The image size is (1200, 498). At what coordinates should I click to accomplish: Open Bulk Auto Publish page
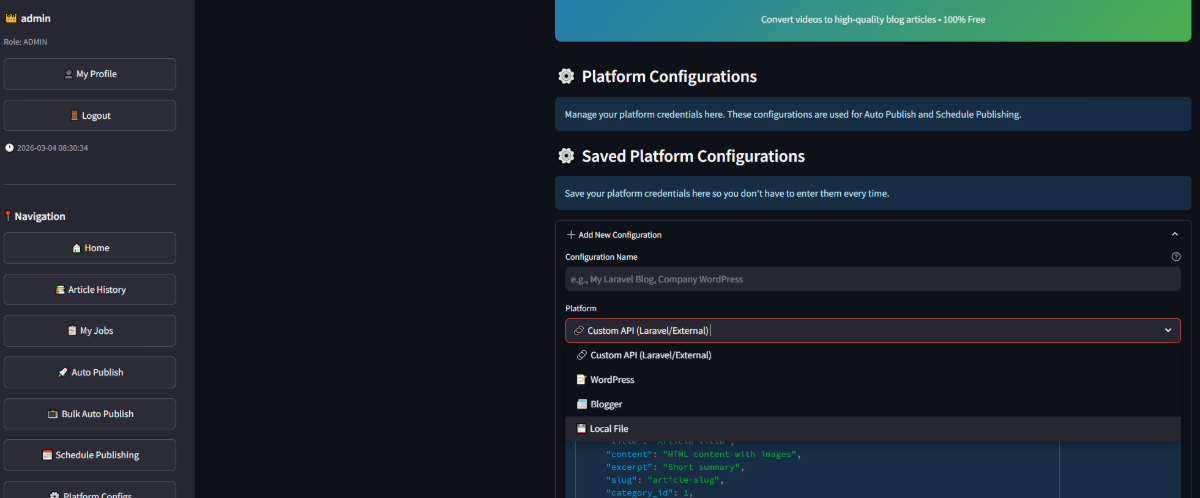click(90, 414)
